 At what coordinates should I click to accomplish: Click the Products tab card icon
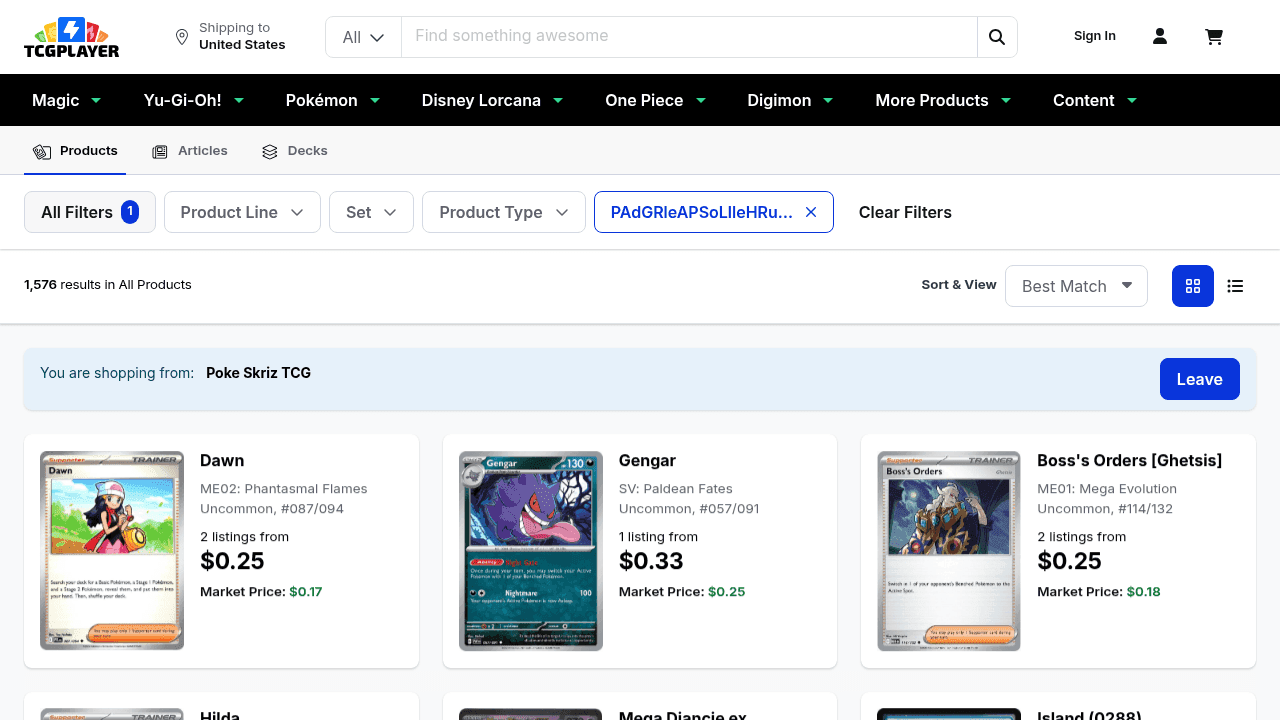pos(42,151)
